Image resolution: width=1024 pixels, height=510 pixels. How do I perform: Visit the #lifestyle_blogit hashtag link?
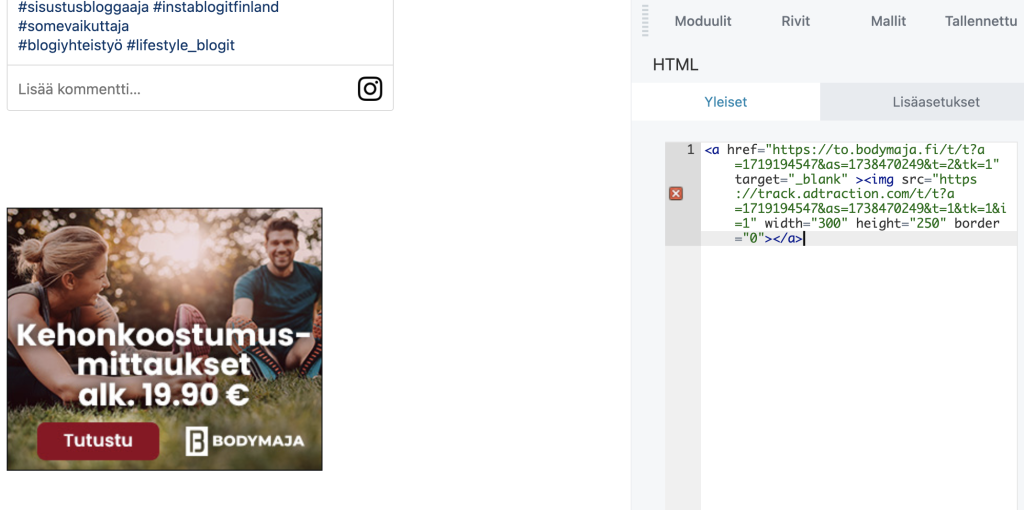pos(181,45)
